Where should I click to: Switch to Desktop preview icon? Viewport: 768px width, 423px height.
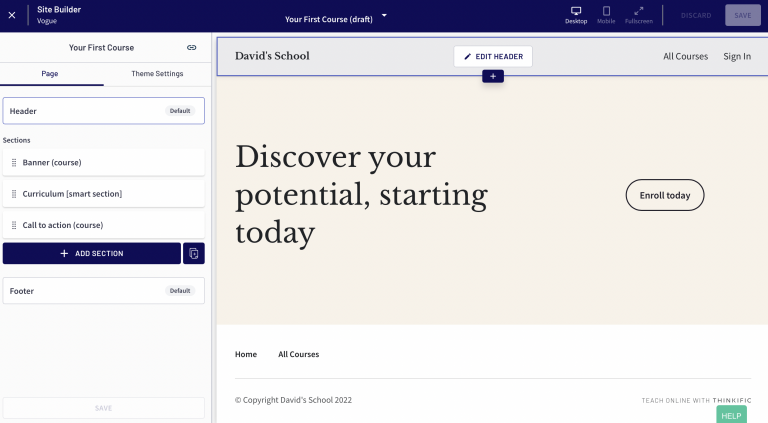pyautogui.click(x=576, y=15)
